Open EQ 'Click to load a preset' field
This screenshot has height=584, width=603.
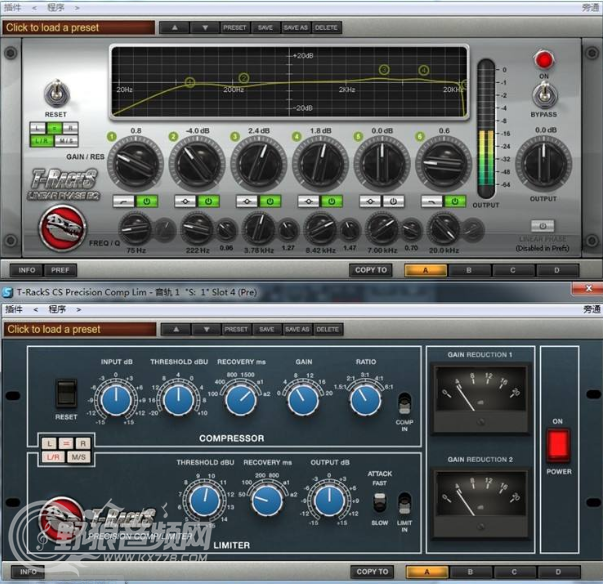pyautogui.click(x=79, y=28)
